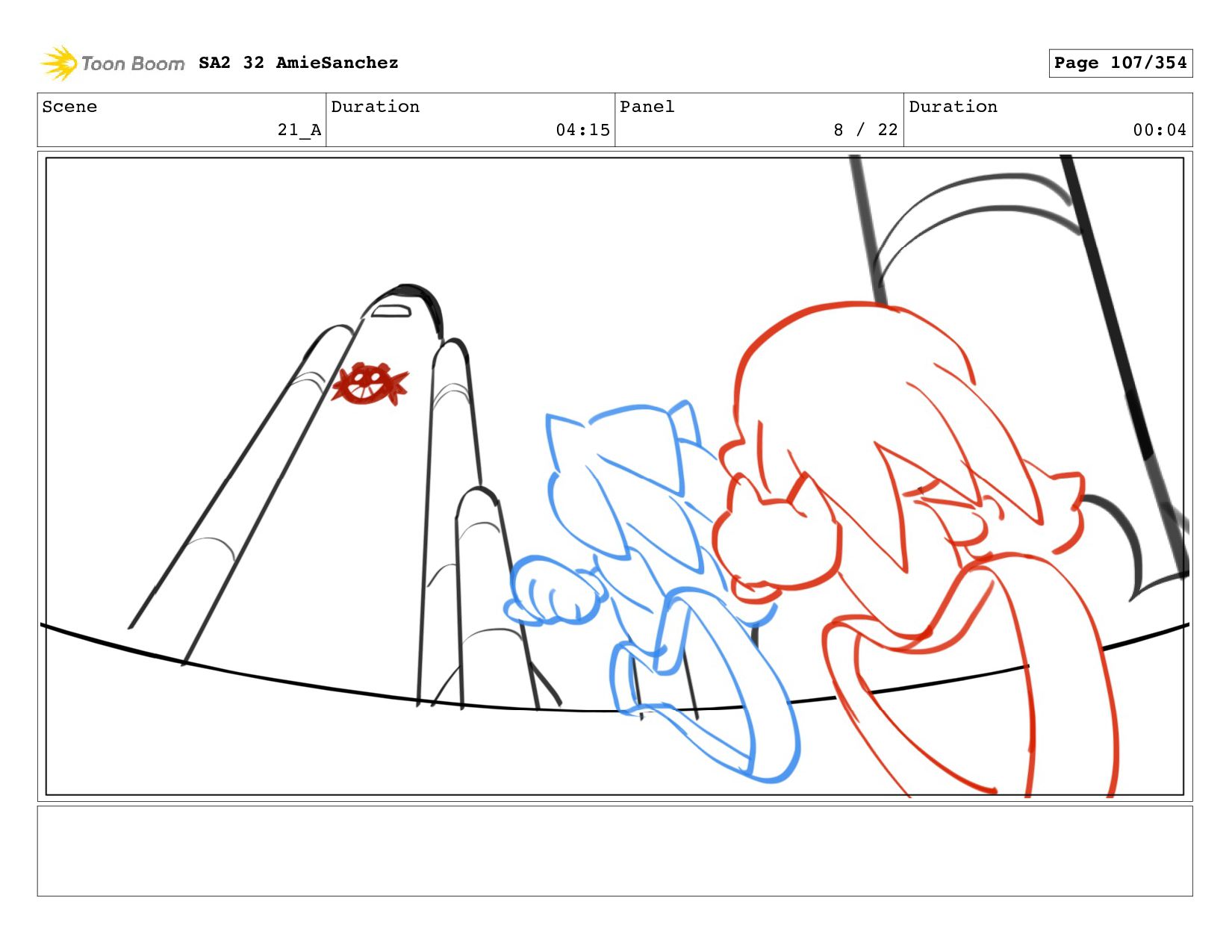The height and width of the screenshot is (952, 1232).
Task: Click the 'Scene' header label
Action: (69, 107)
